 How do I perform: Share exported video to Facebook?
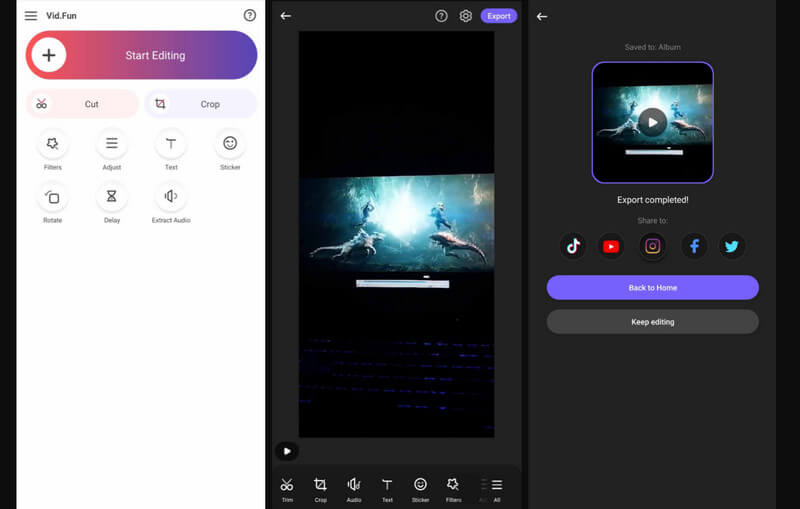[x=694, y=246]
